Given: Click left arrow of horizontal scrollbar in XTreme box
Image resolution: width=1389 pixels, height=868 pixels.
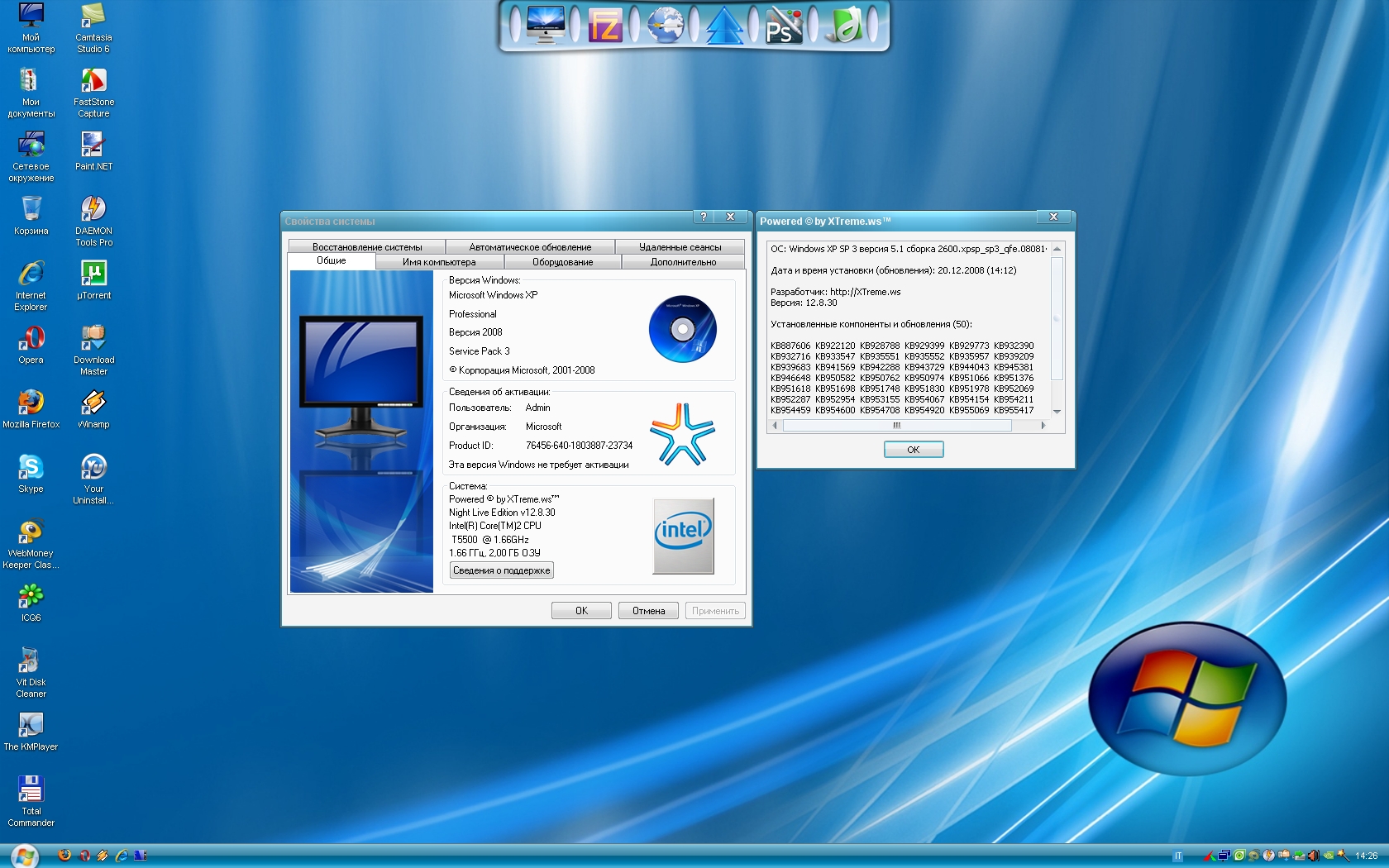Looking at the screenshot, I should coord(775,425).
